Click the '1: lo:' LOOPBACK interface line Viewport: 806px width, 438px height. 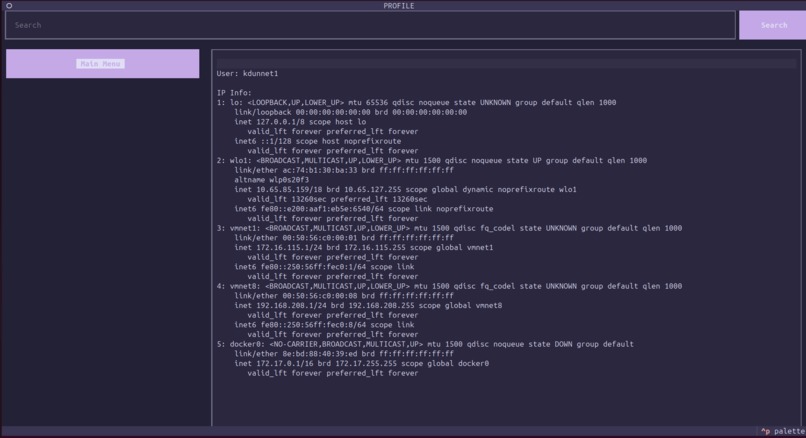click(416, 102)
